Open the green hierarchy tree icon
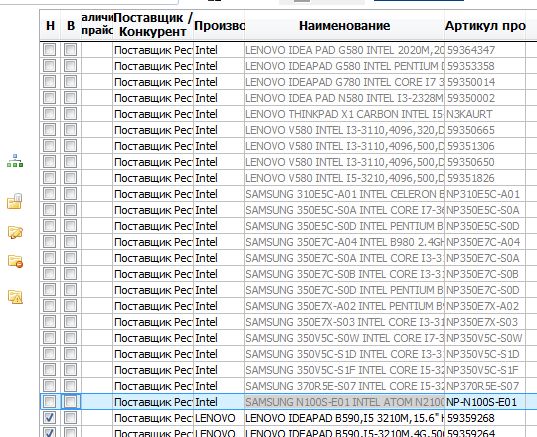537x437 pixels. pos(15,161)
